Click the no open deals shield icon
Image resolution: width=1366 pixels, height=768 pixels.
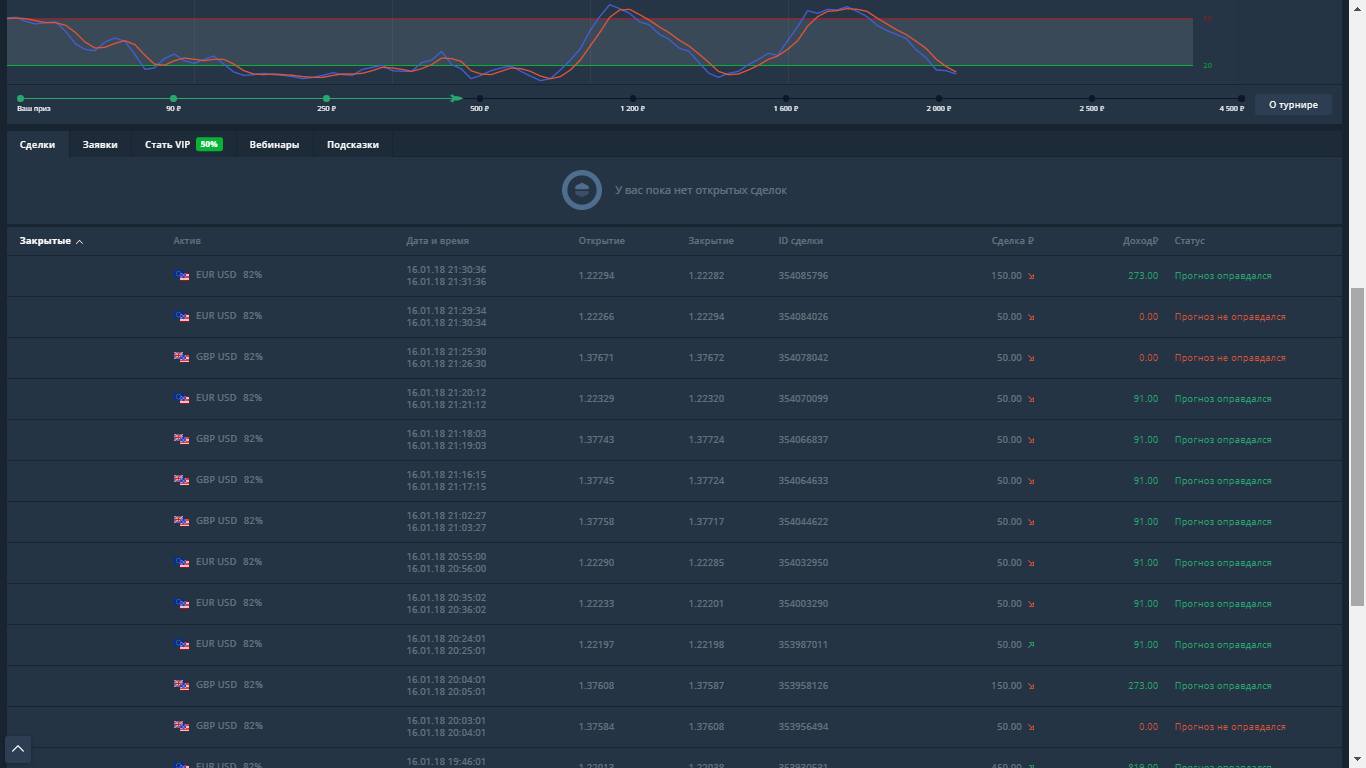click(582, 190)
